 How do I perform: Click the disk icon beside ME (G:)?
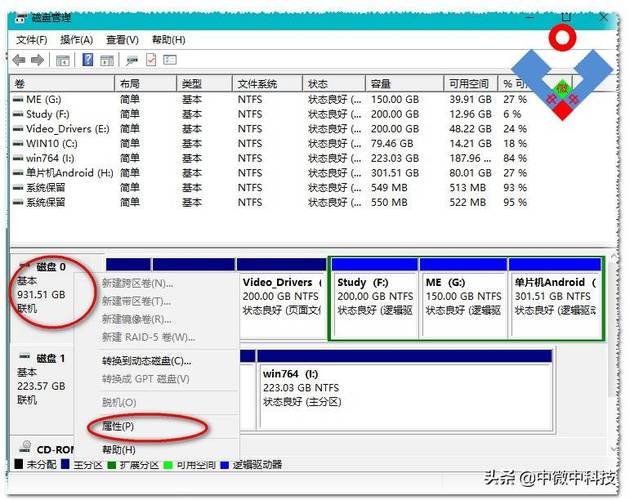tap(18, 99)
